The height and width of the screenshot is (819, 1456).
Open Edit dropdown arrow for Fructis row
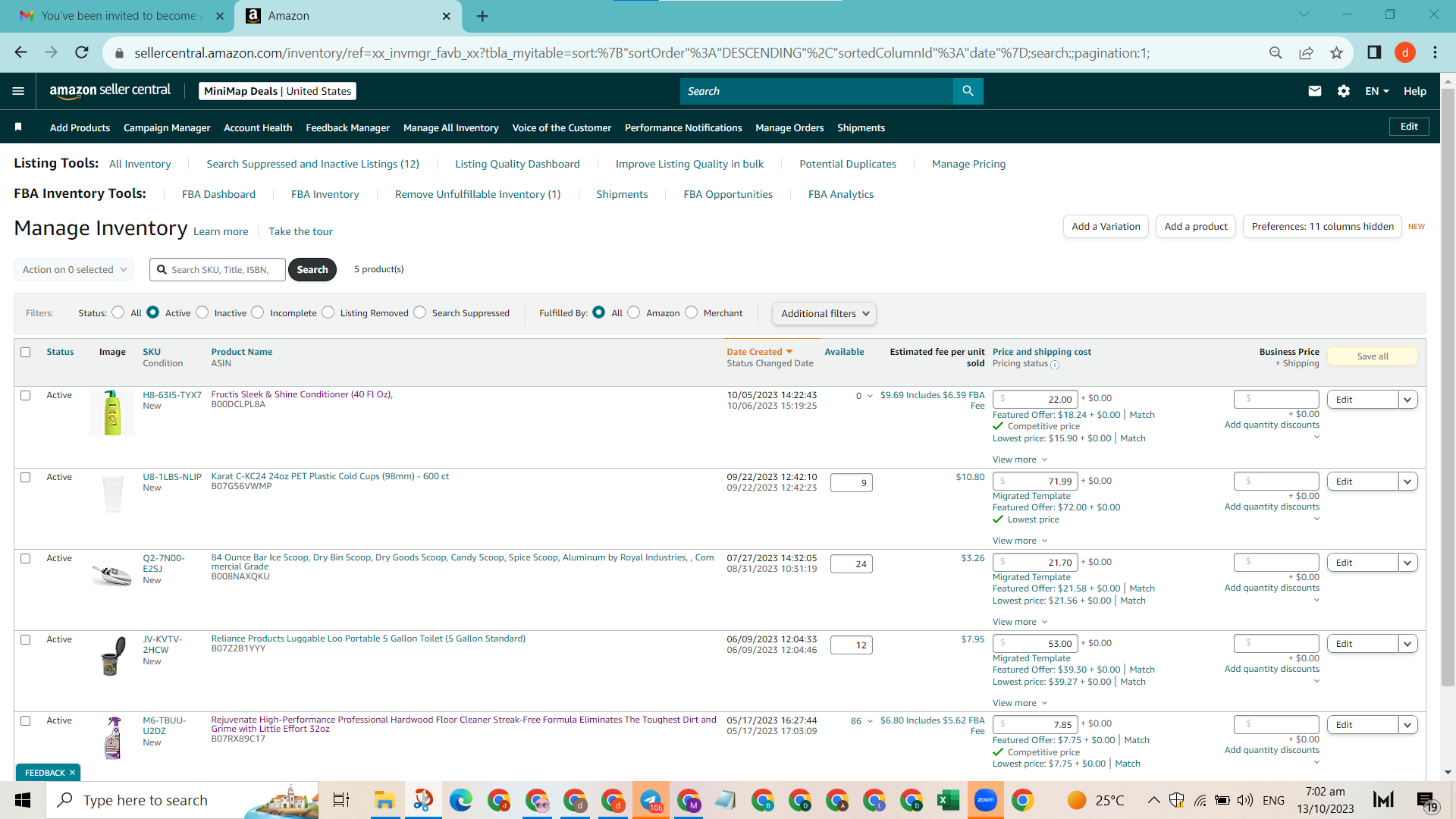coord(1408,400)
